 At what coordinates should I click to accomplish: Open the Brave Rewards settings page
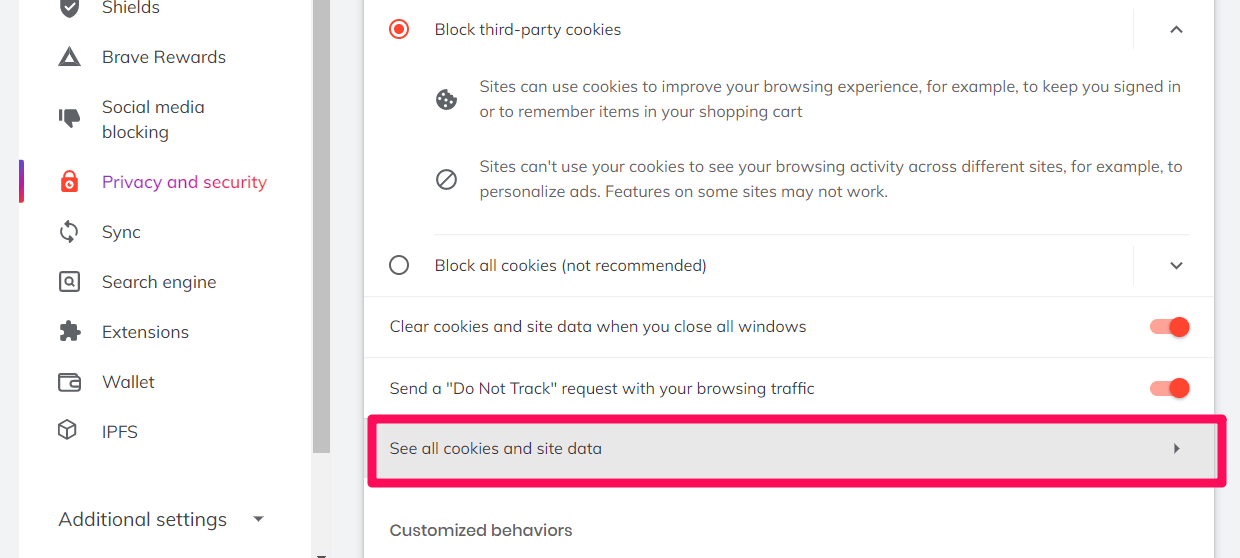pyautogui.click(x=163, y=57)
